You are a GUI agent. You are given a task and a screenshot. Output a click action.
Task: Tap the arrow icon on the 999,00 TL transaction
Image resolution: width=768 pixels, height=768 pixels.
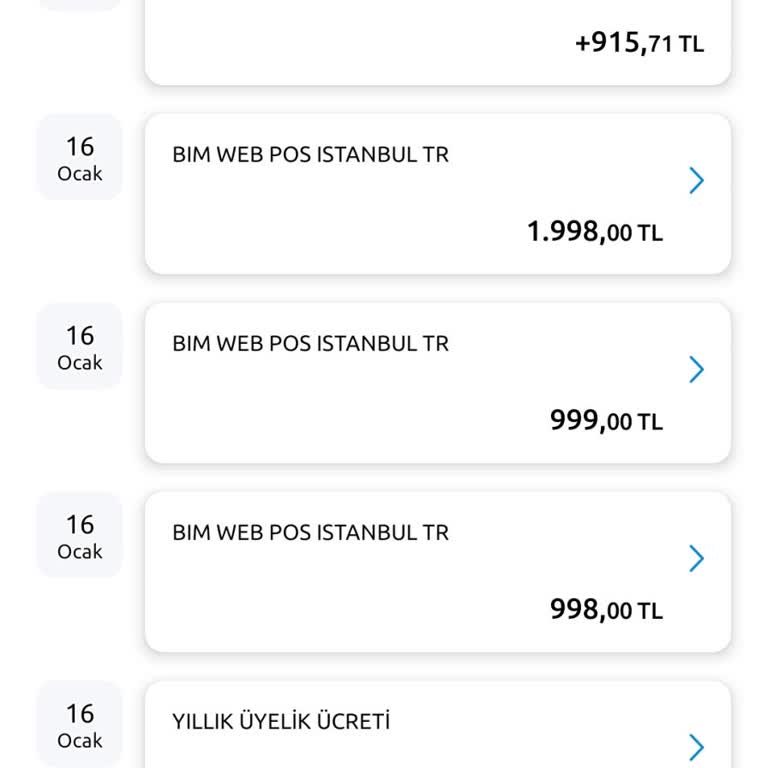point(697,370)
